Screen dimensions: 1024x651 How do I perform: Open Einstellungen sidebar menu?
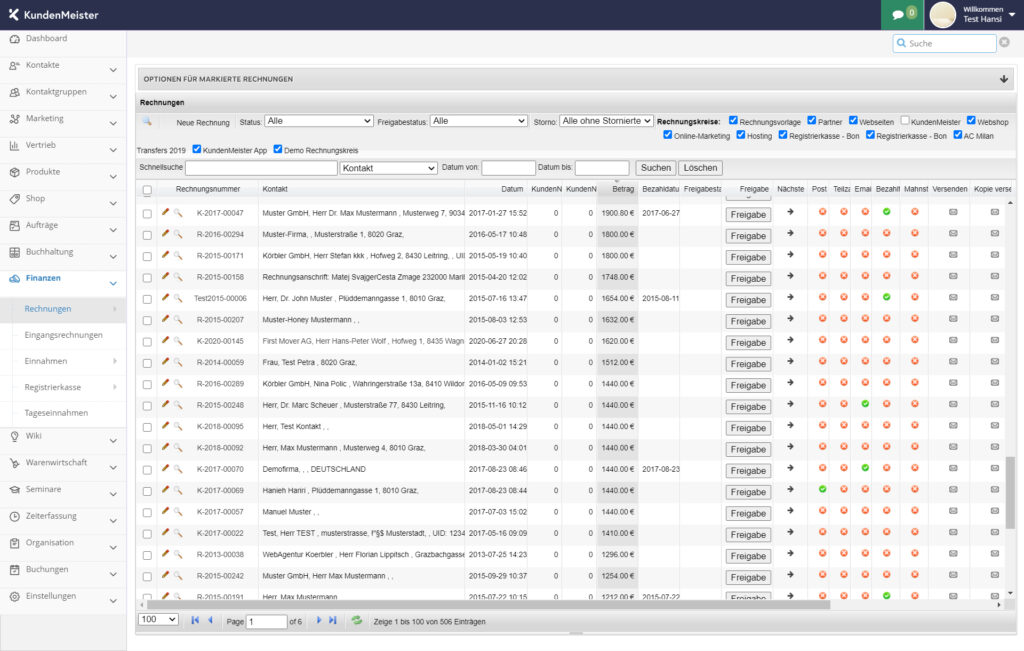[x=63, y=596]
